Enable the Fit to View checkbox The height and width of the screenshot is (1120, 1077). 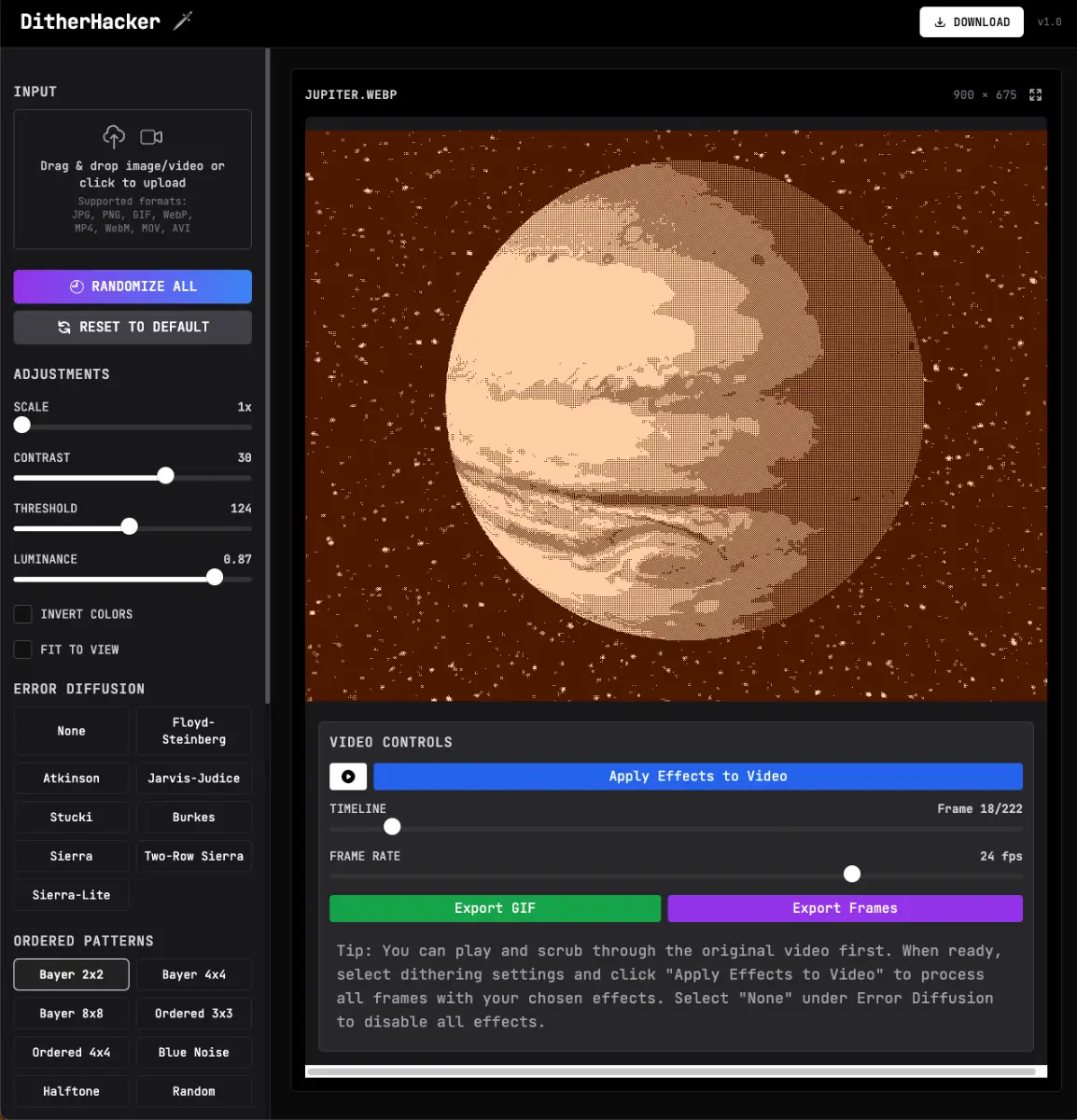click(22, 650)
